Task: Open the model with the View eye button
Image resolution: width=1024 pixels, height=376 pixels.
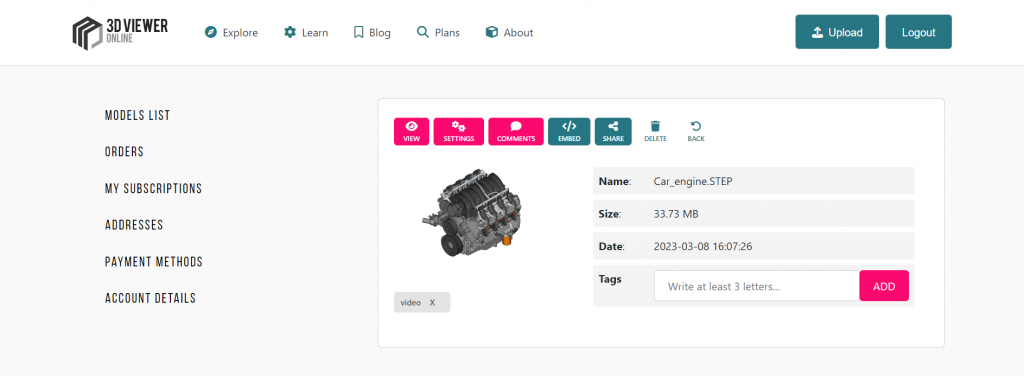Action: point(411,131)
